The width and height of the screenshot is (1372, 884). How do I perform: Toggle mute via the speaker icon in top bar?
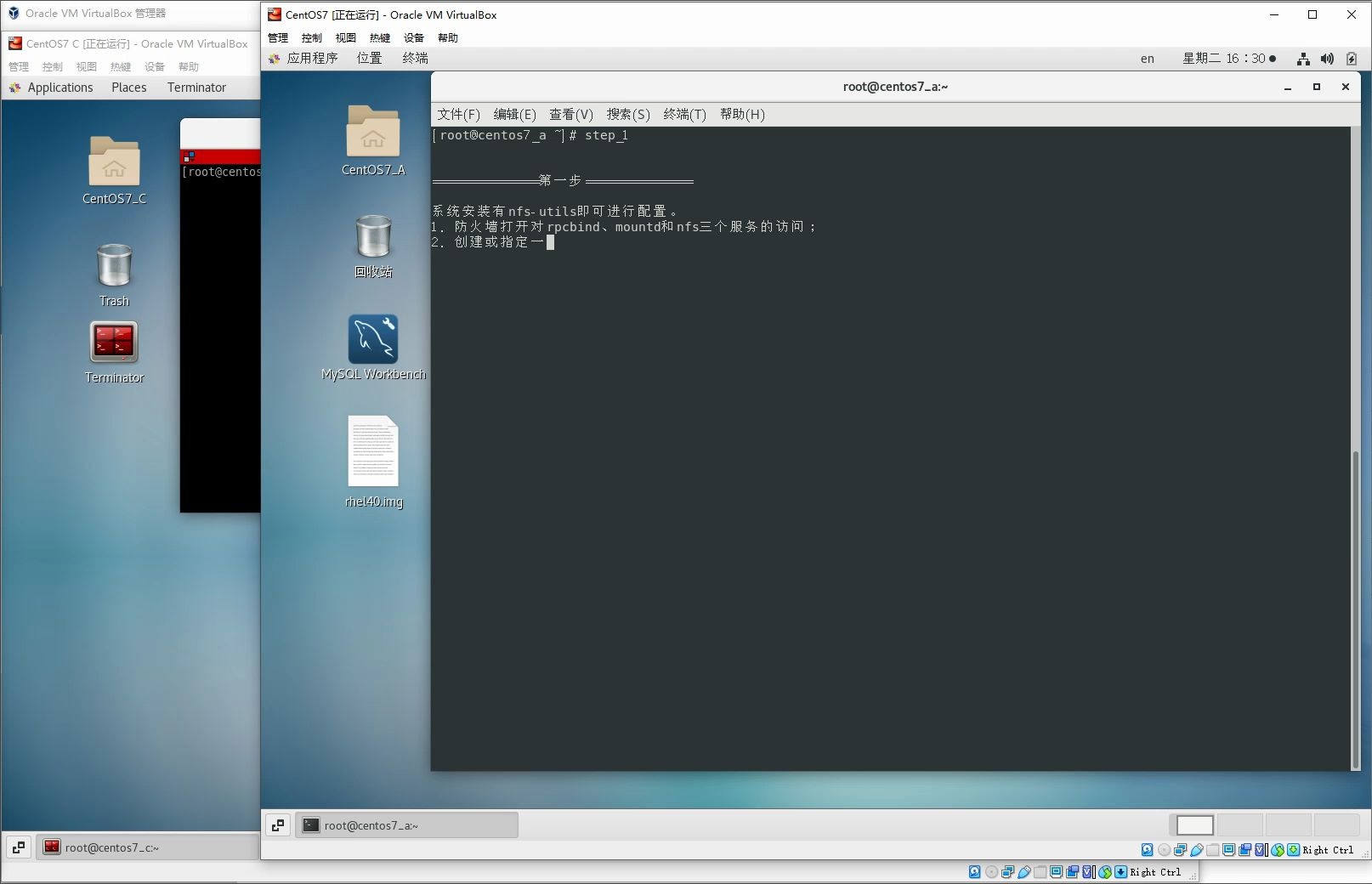pos(1326,59)
